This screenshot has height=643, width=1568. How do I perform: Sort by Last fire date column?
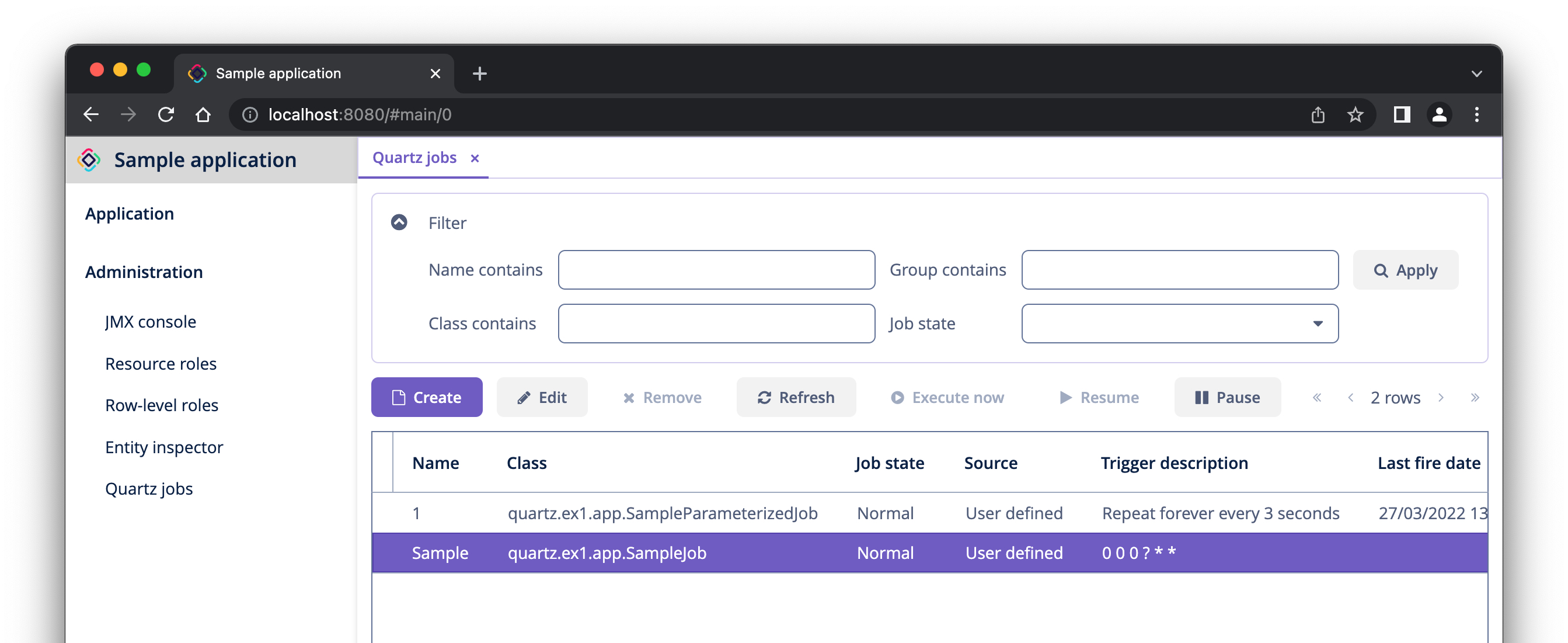1428,463
